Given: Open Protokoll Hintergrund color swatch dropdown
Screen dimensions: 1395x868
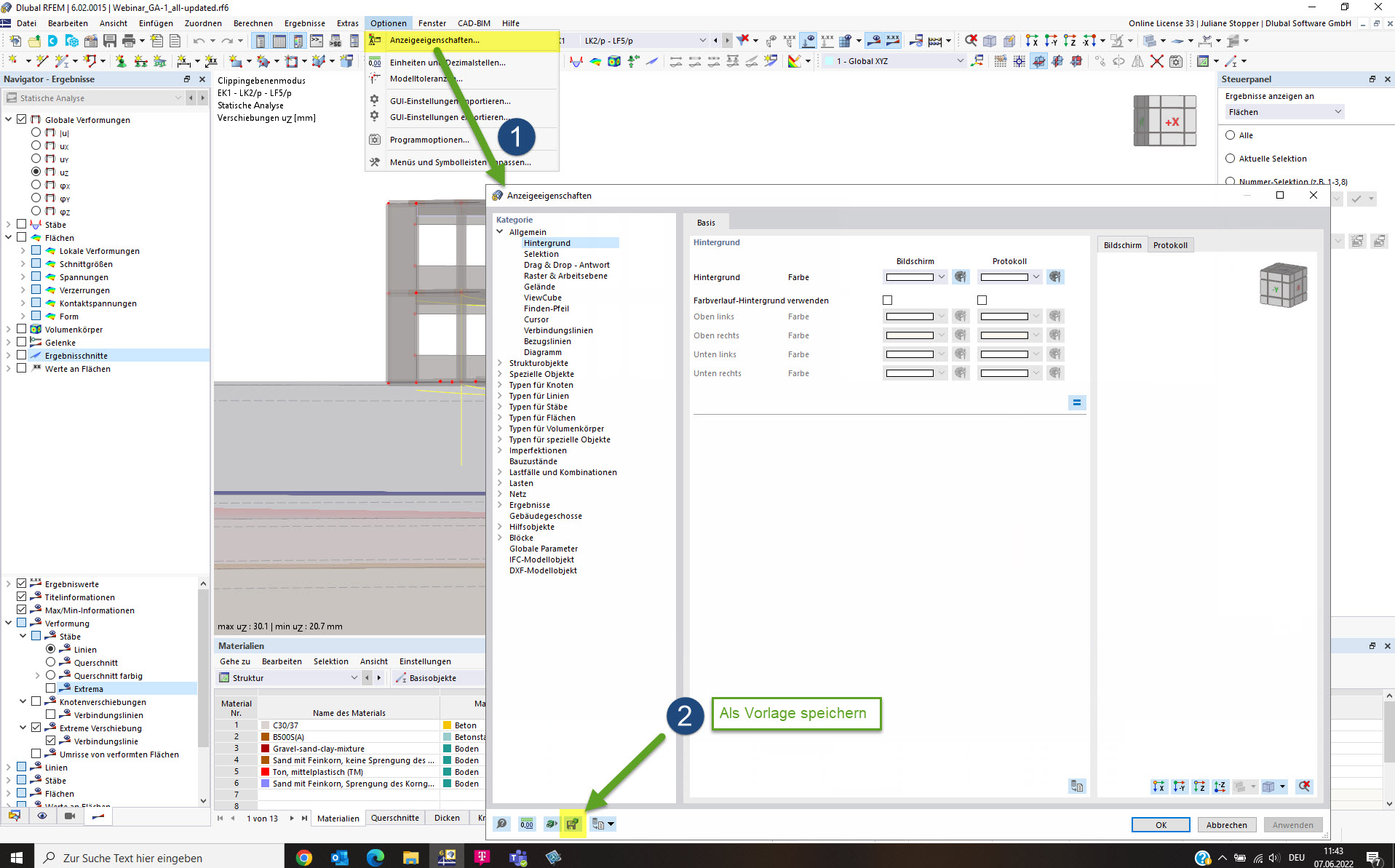Looking at the screenshot, I should [1010, 277].
